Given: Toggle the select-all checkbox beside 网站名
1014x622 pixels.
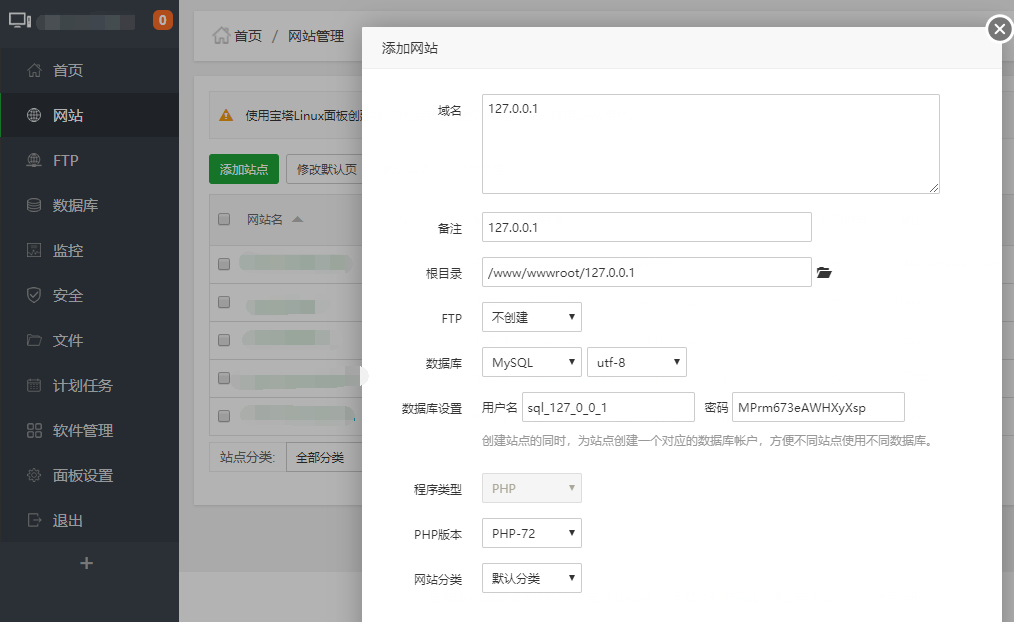Looking at the screenshot, I should click(224, 220).
